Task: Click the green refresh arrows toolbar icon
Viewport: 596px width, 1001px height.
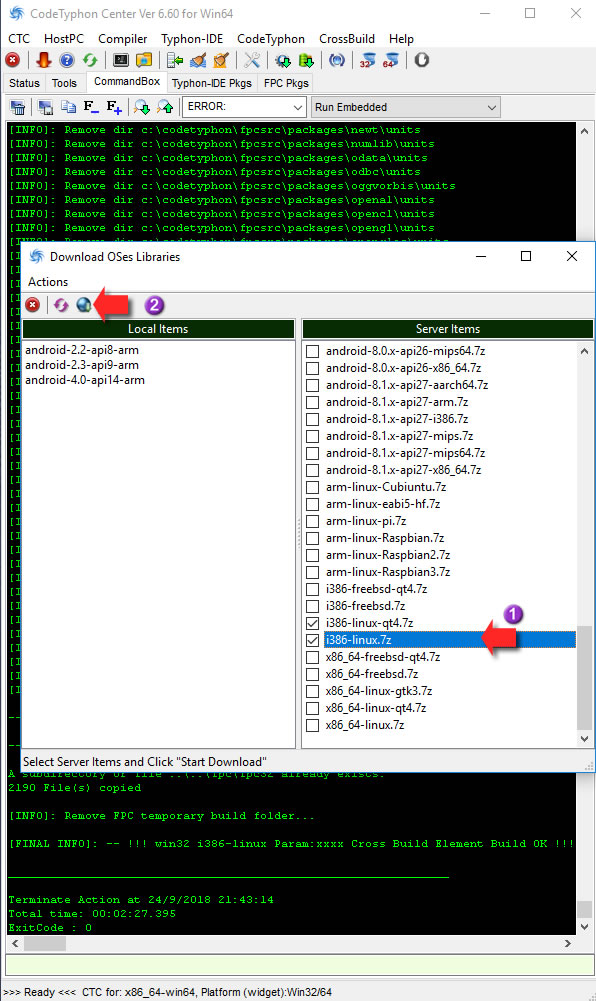Action: click(x=90, y=60)
